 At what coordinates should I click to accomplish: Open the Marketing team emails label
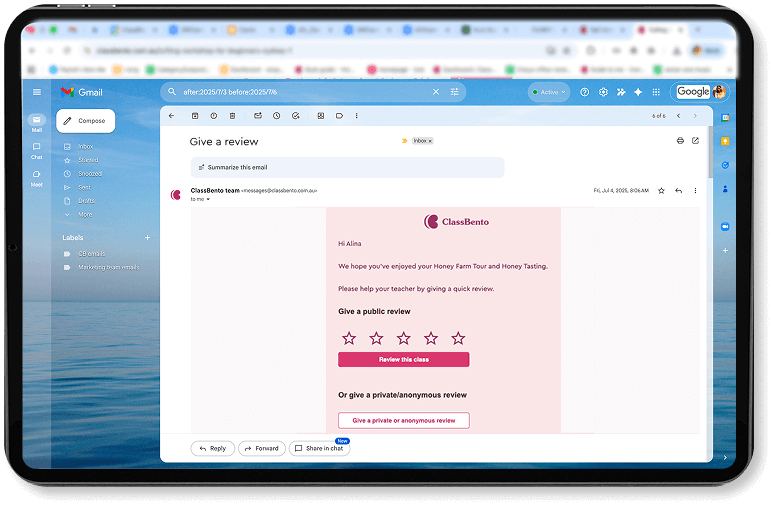[108, 267]
